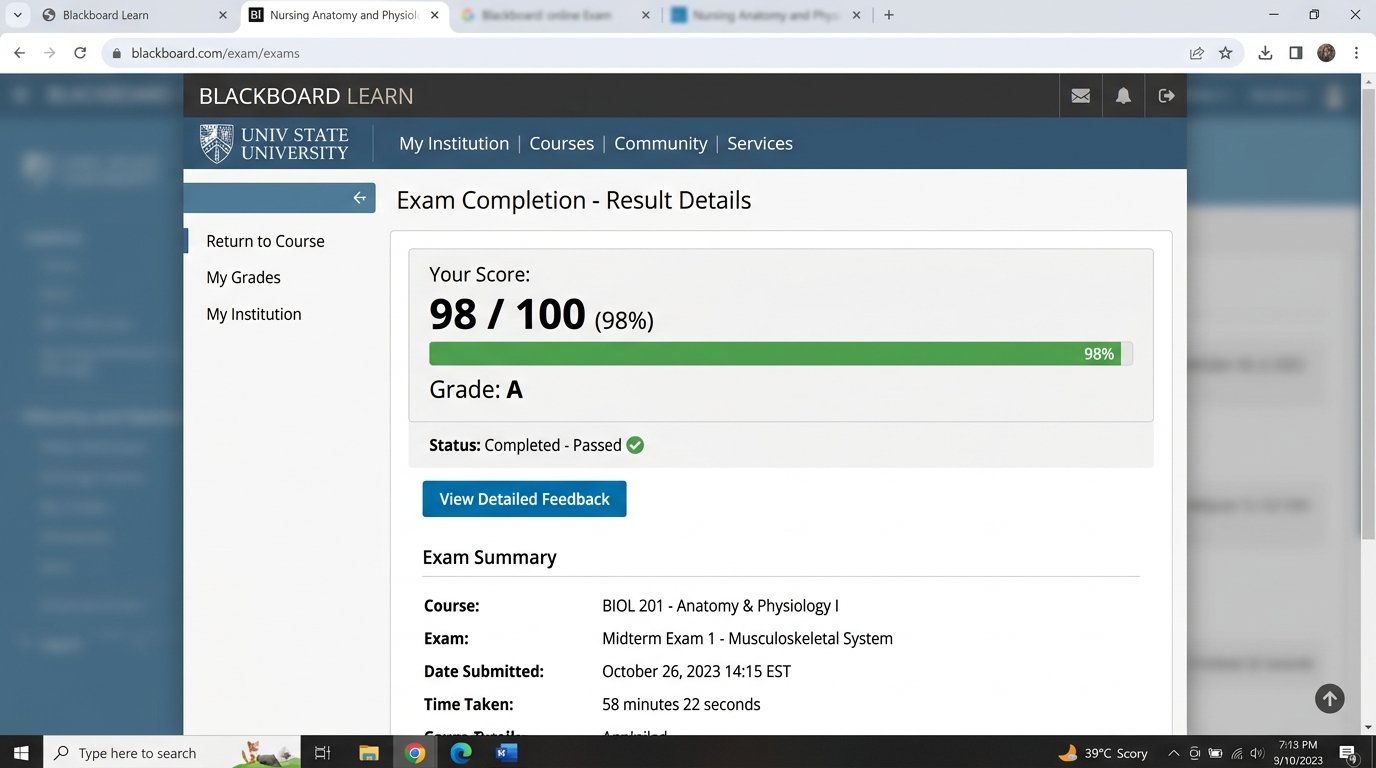Image resolution: width=1376 pixels, height=768 pixels.
Task: Open Microsoft Word from the taskbar
Action: point(507,753)
